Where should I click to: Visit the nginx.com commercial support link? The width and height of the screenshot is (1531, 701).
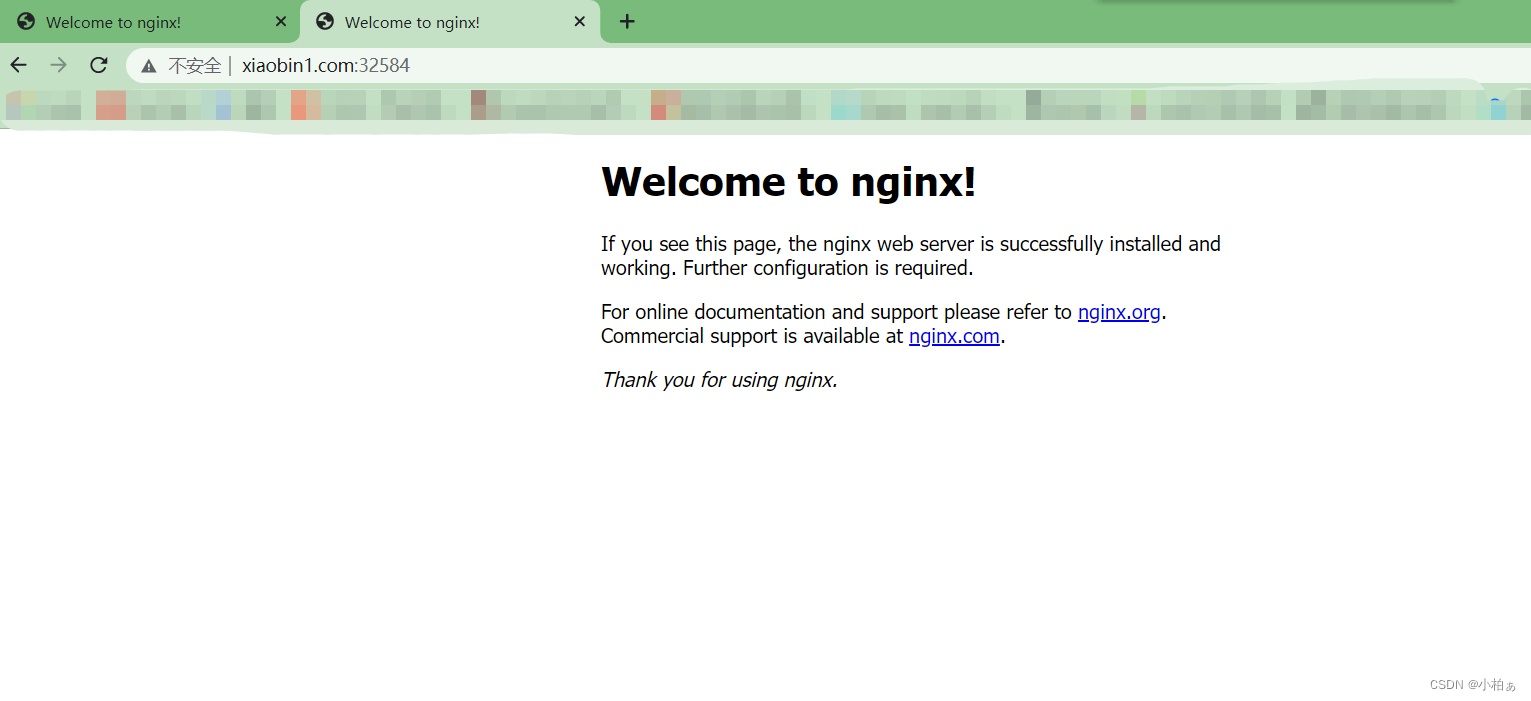point(953,336)
